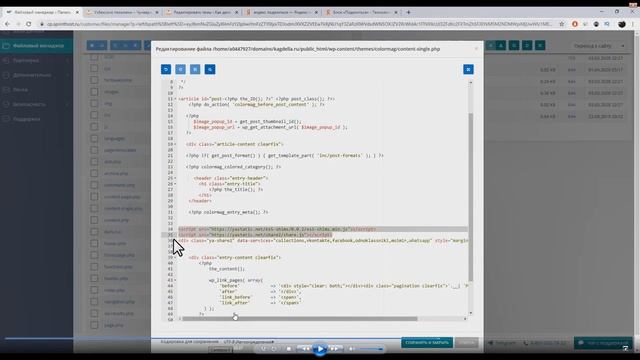
Task: Click code line number 34 in gutter
Action: tap(170, 229)
